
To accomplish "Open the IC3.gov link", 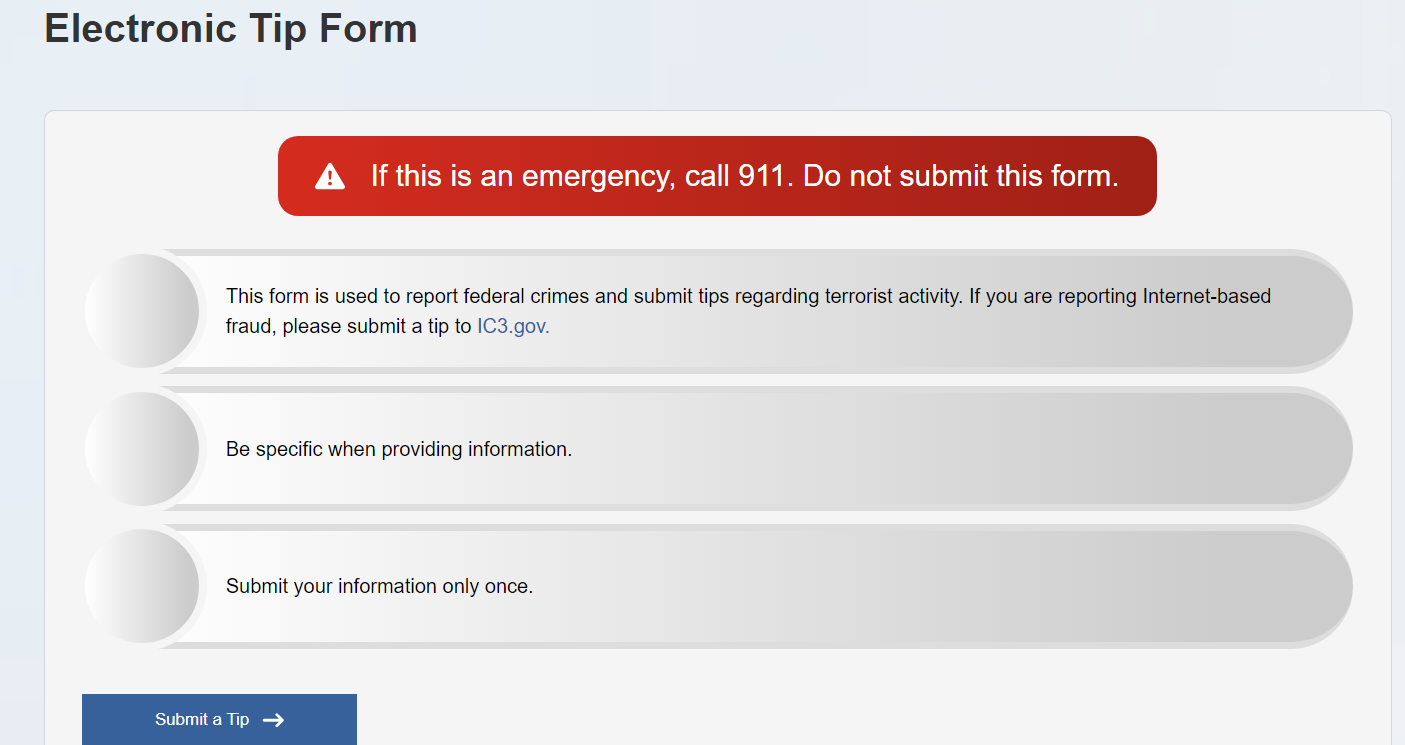I will pos(513,326).
